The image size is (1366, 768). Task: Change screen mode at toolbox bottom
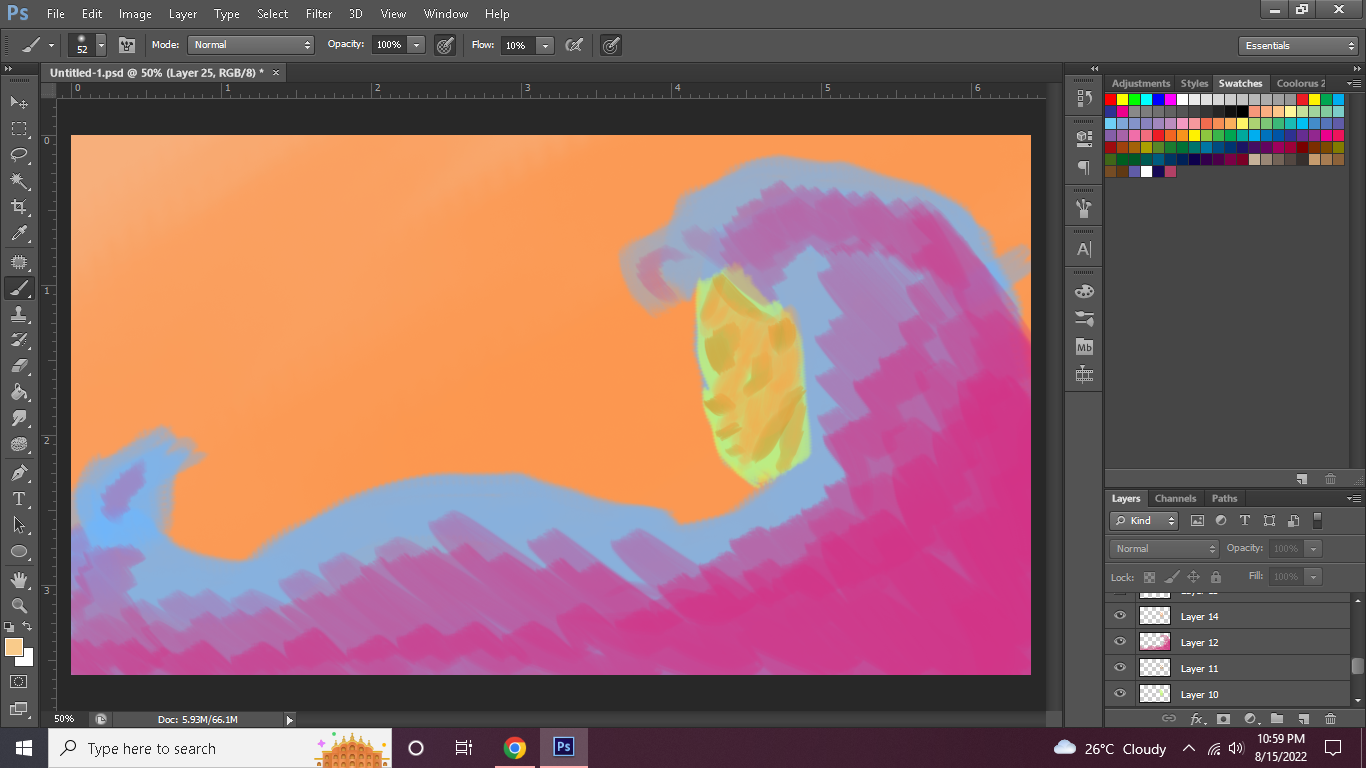(19, 709)
